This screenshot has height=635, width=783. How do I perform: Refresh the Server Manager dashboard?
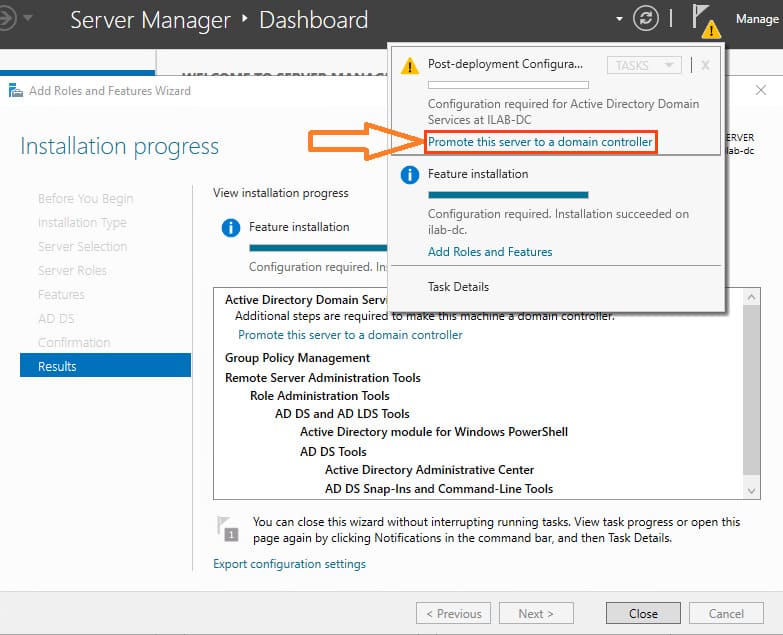[x=648, y=19]
